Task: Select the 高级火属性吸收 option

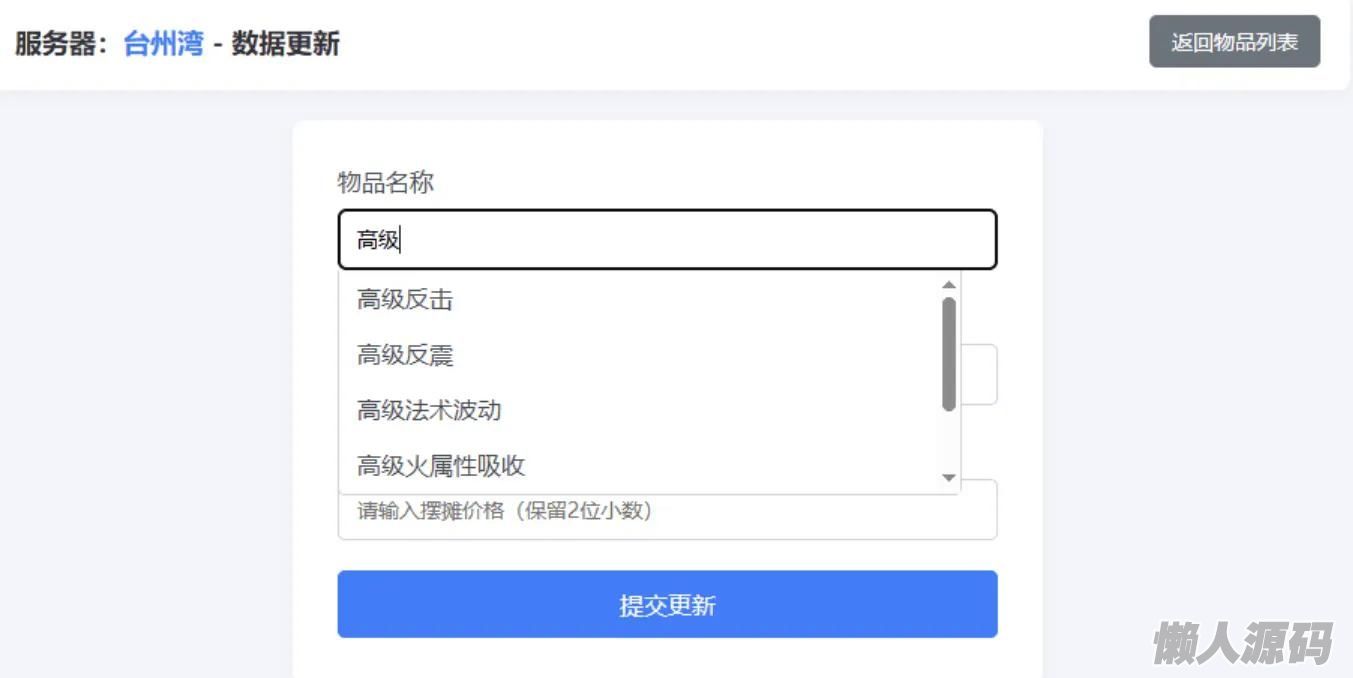Action: tap(441, 466)
